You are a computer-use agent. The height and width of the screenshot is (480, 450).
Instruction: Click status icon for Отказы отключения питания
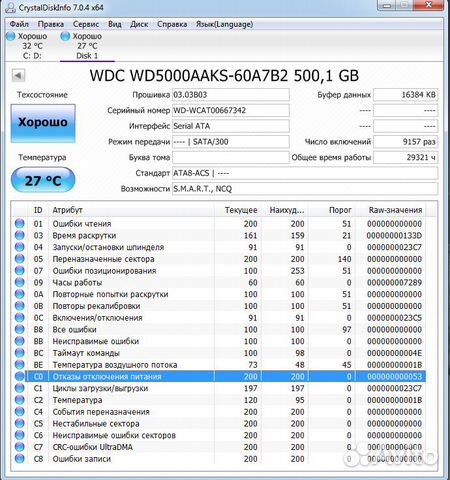(20, 376)
